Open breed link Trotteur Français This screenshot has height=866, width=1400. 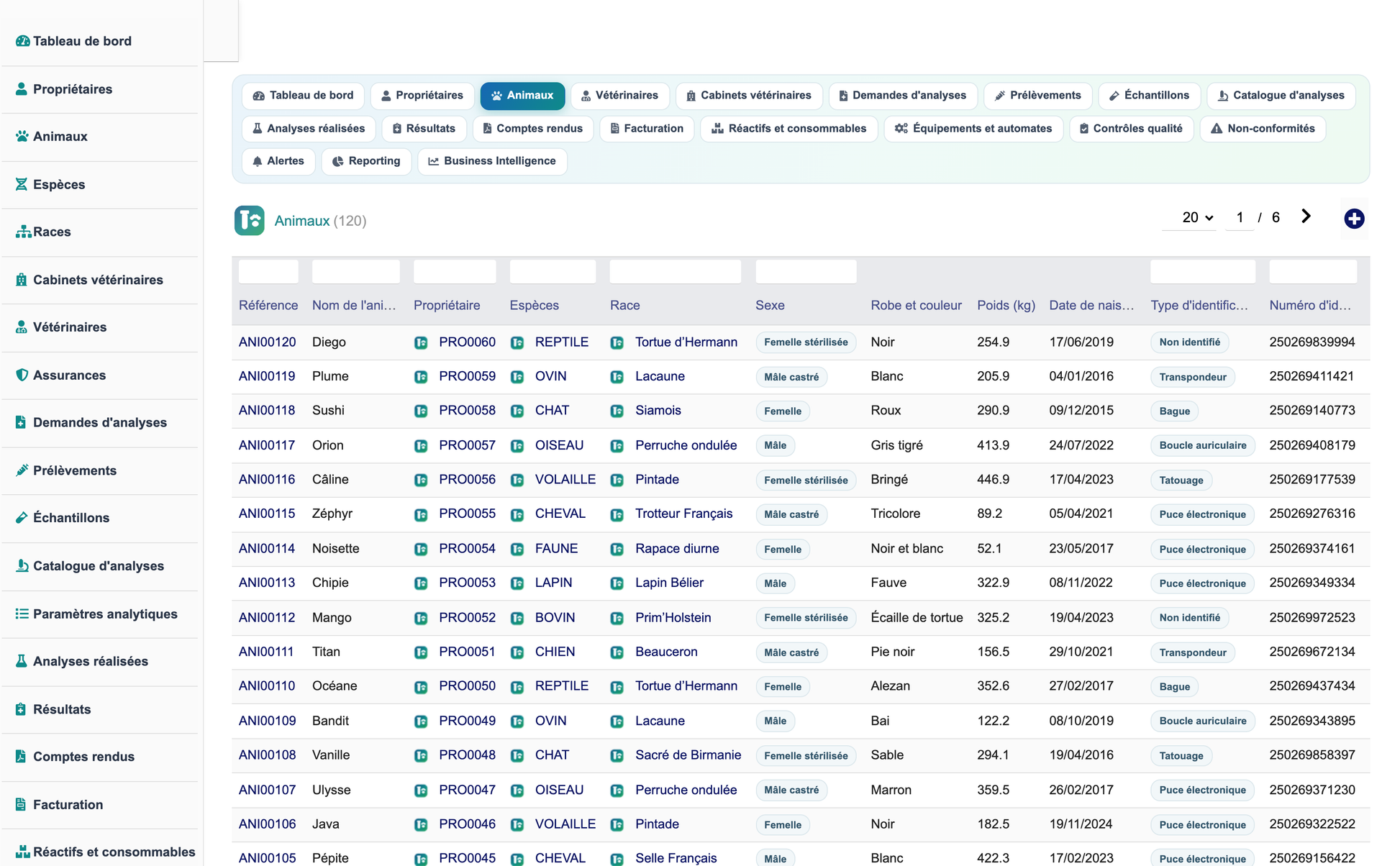(683, 514)
